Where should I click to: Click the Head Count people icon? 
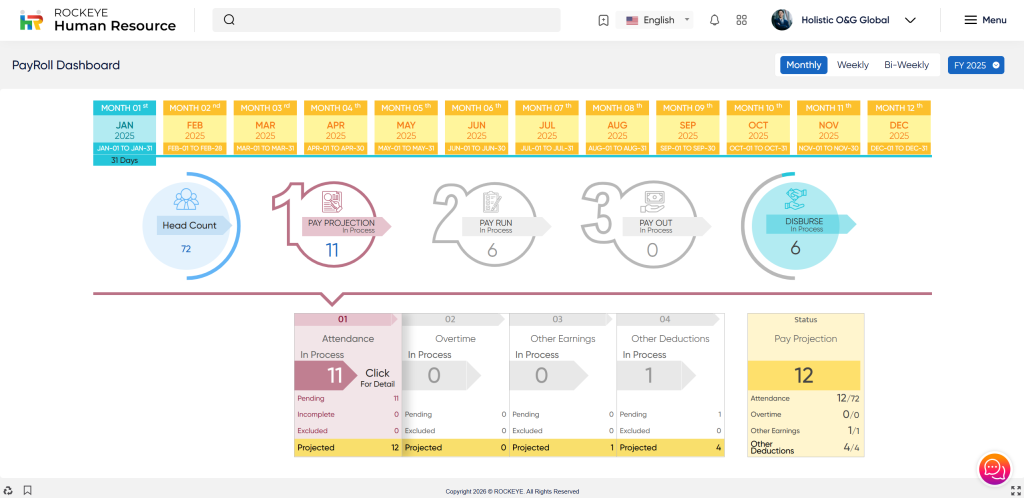point(186,200)
